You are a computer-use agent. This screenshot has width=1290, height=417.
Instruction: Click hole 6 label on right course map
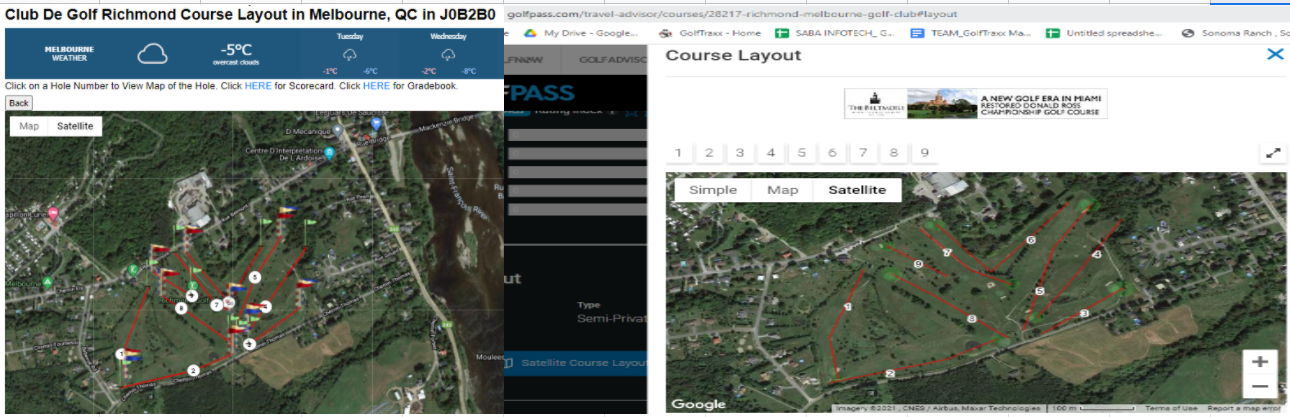(x=1030, y=240)
